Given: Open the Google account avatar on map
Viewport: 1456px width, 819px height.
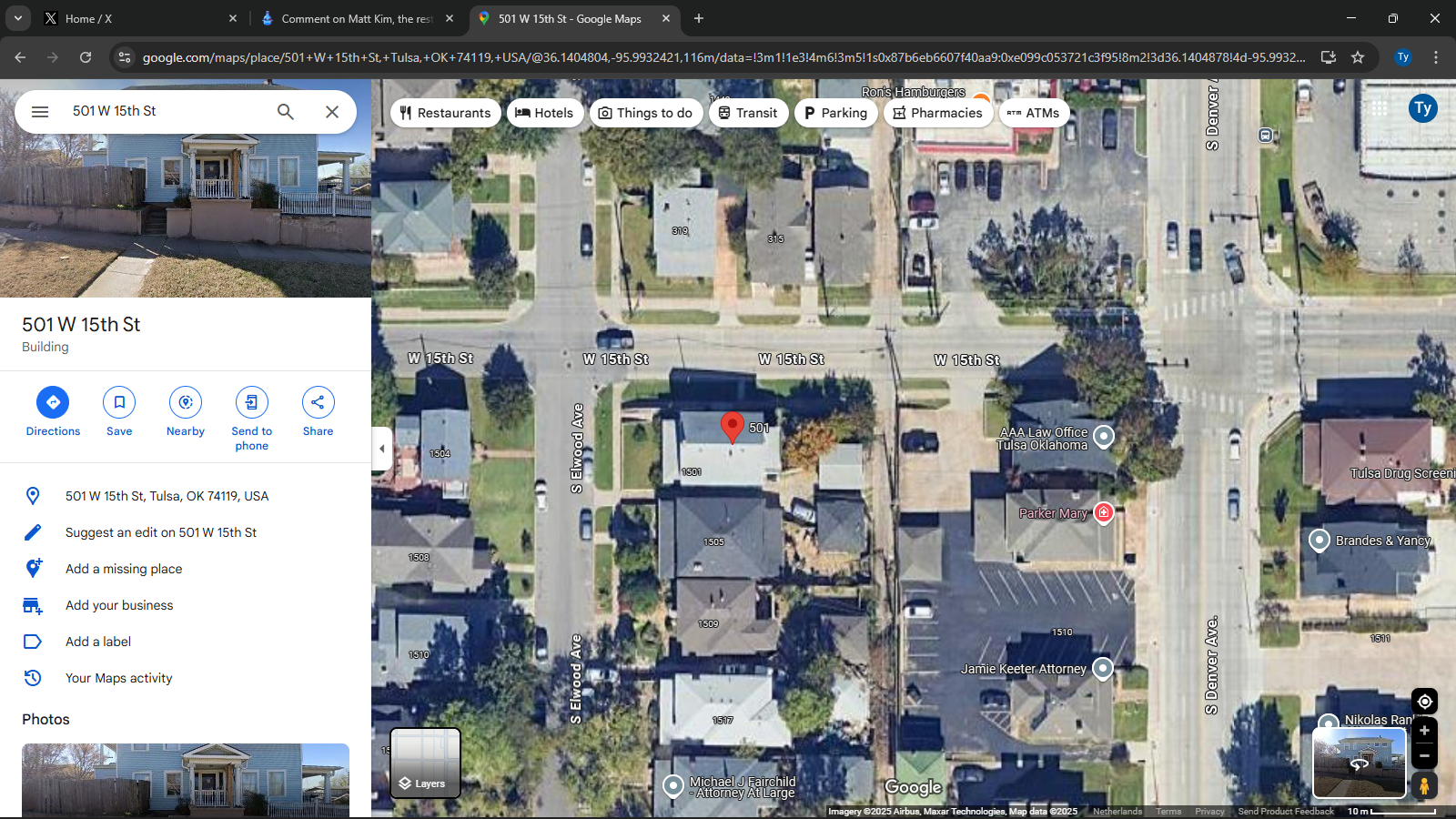Looking at the screenshot, I should click(1423, 108).
